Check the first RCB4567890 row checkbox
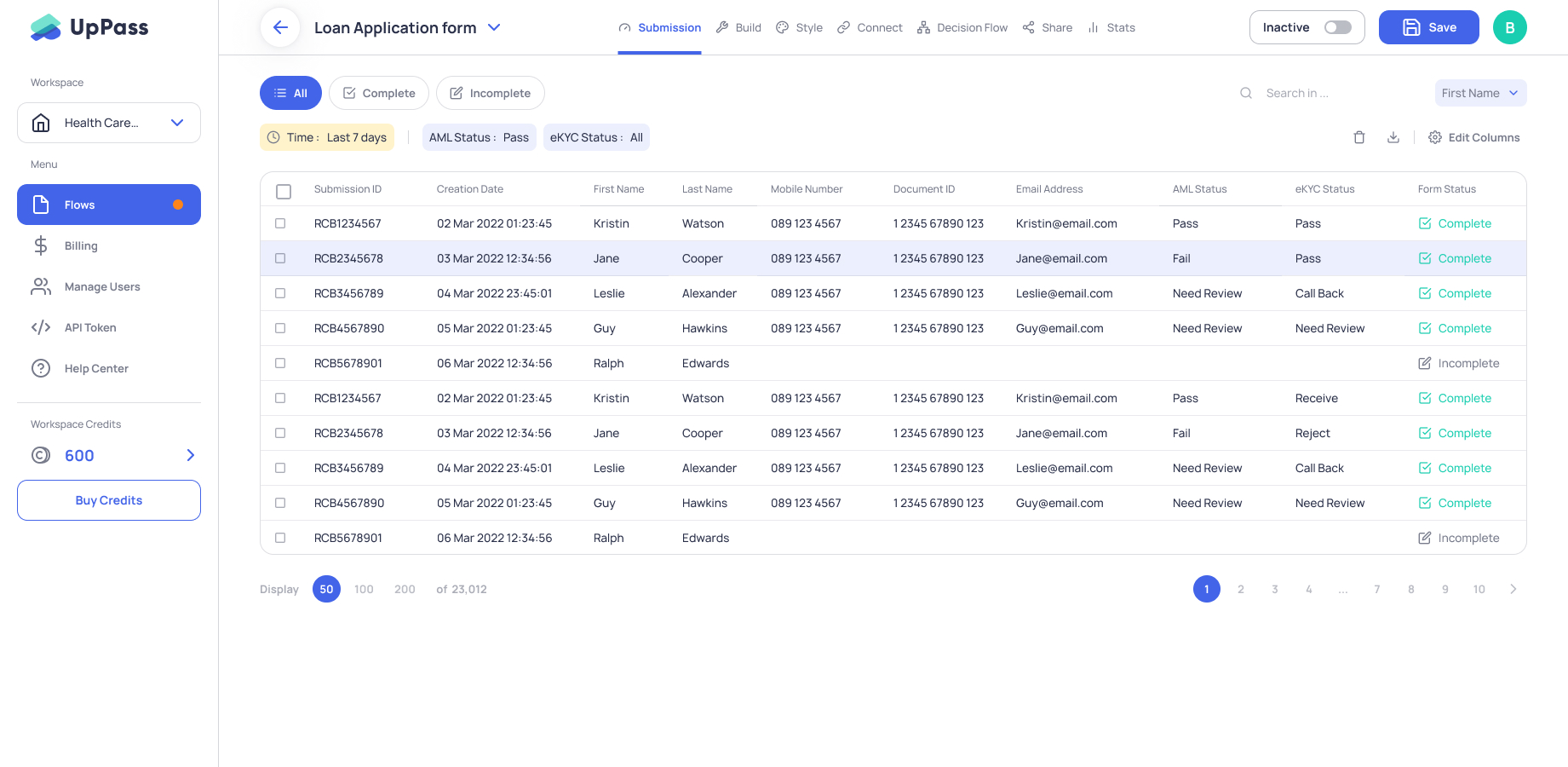1568x767 pixels. (280, 328)
